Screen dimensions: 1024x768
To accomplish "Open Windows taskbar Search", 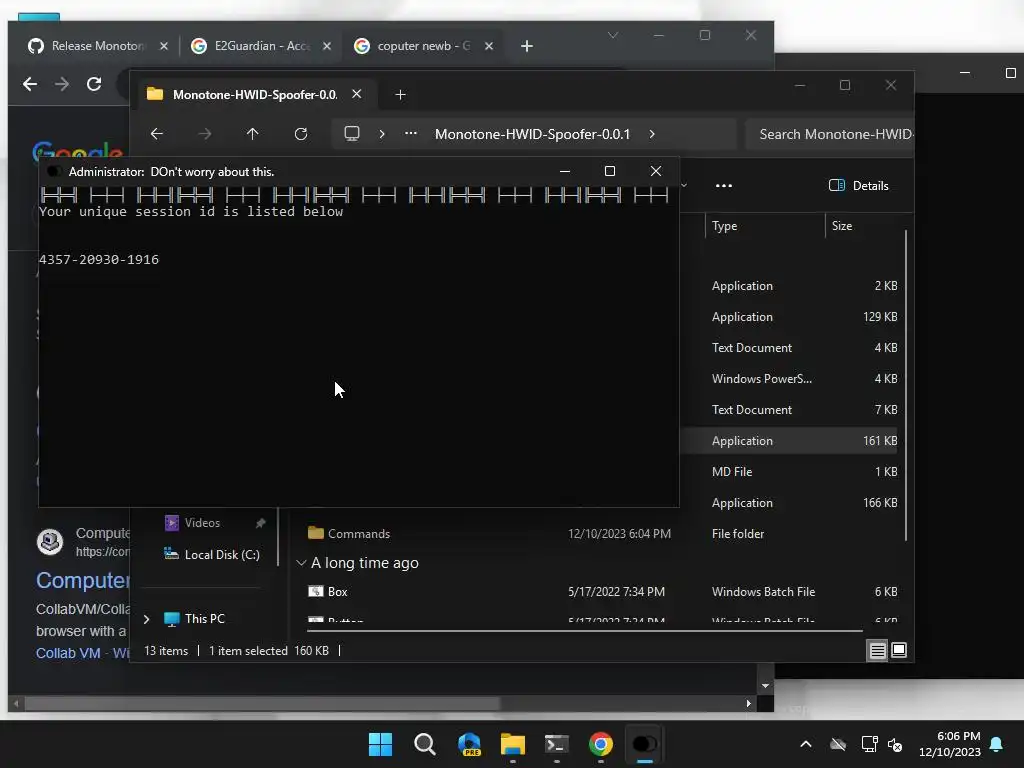I will (424, 744).
